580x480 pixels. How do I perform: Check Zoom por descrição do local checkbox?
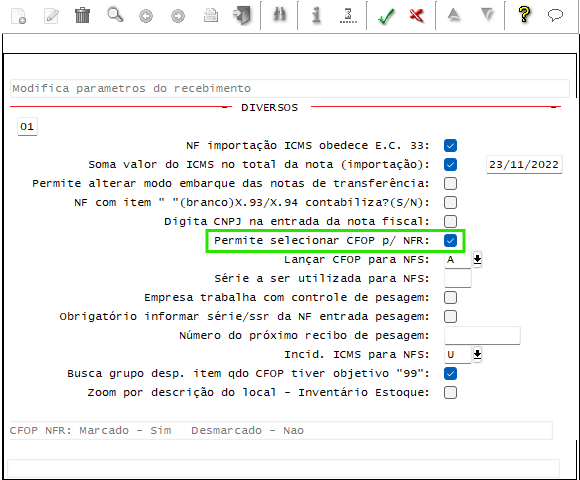point(450,392)
